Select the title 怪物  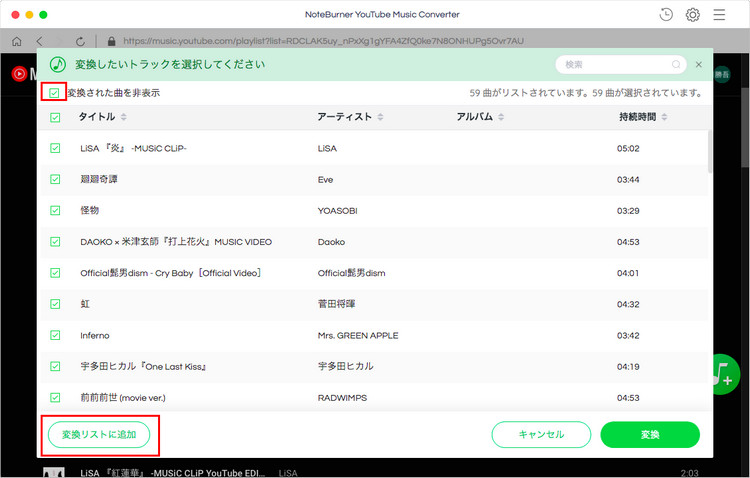click(89, 211)
